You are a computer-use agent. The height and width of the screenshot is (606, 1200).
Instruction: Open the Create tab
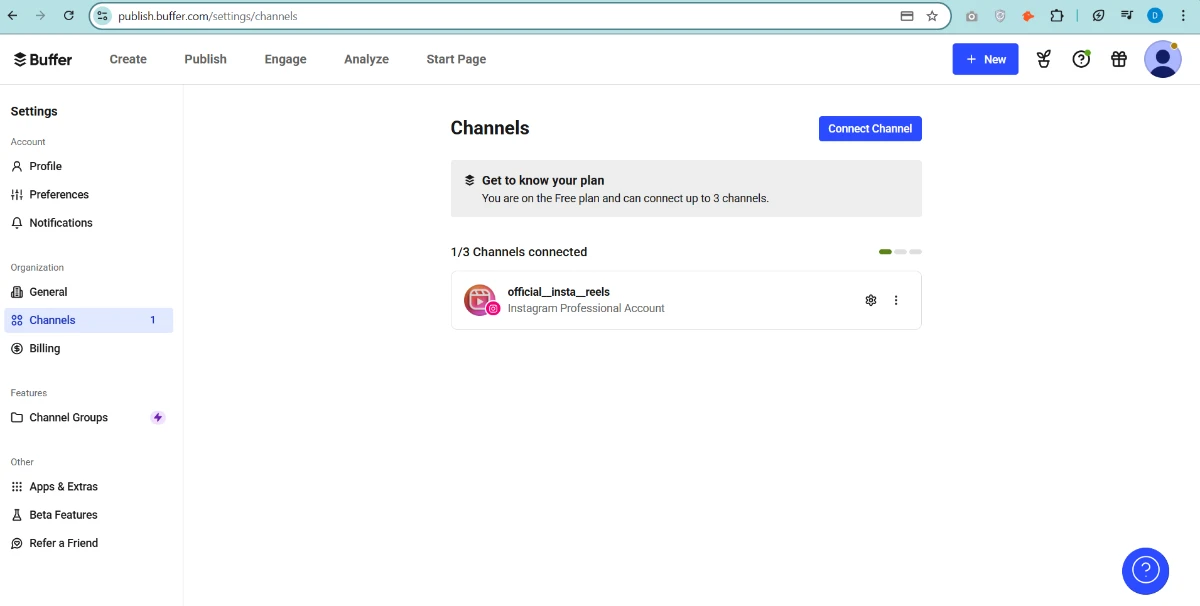pos(128,59)
